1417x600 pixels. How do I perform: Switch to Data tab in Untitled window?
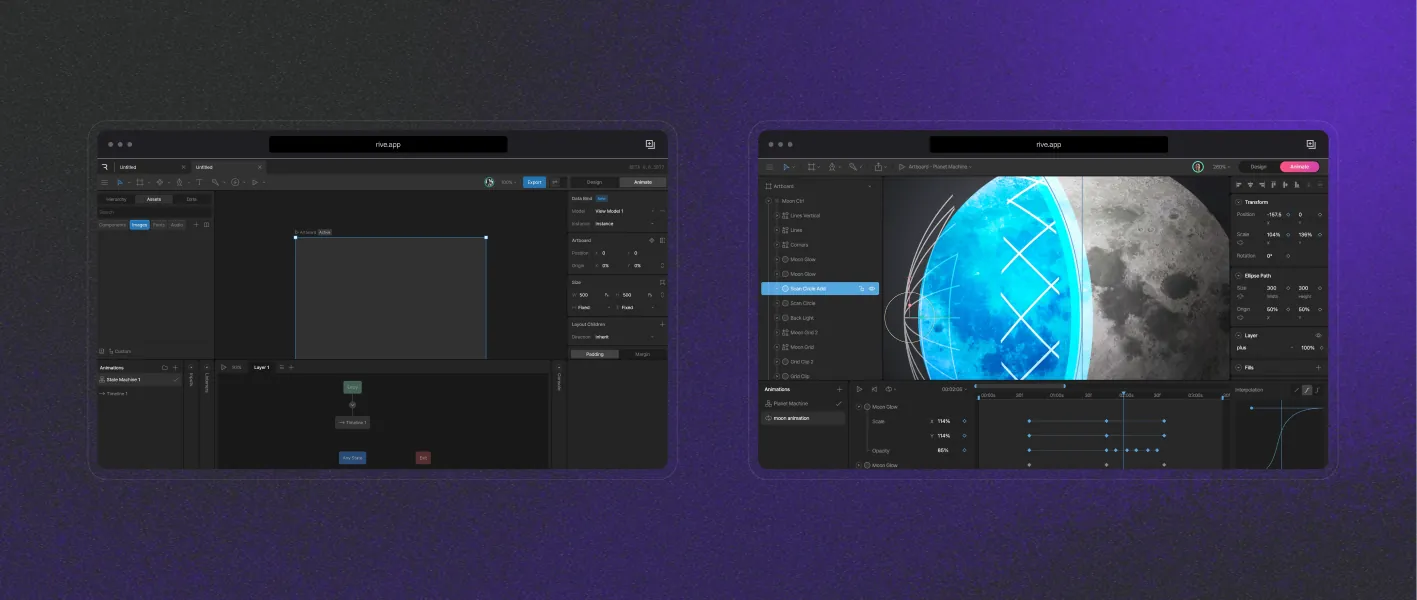pos(192,199)
